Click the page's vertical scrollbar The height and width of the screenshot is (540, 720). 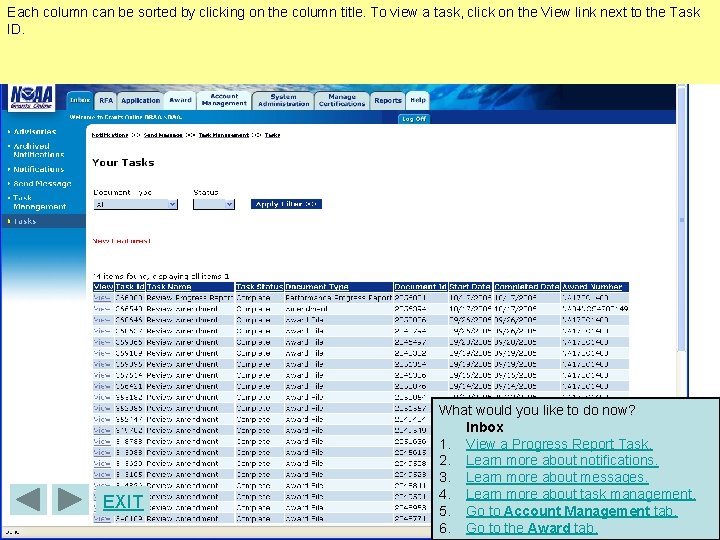682,220
